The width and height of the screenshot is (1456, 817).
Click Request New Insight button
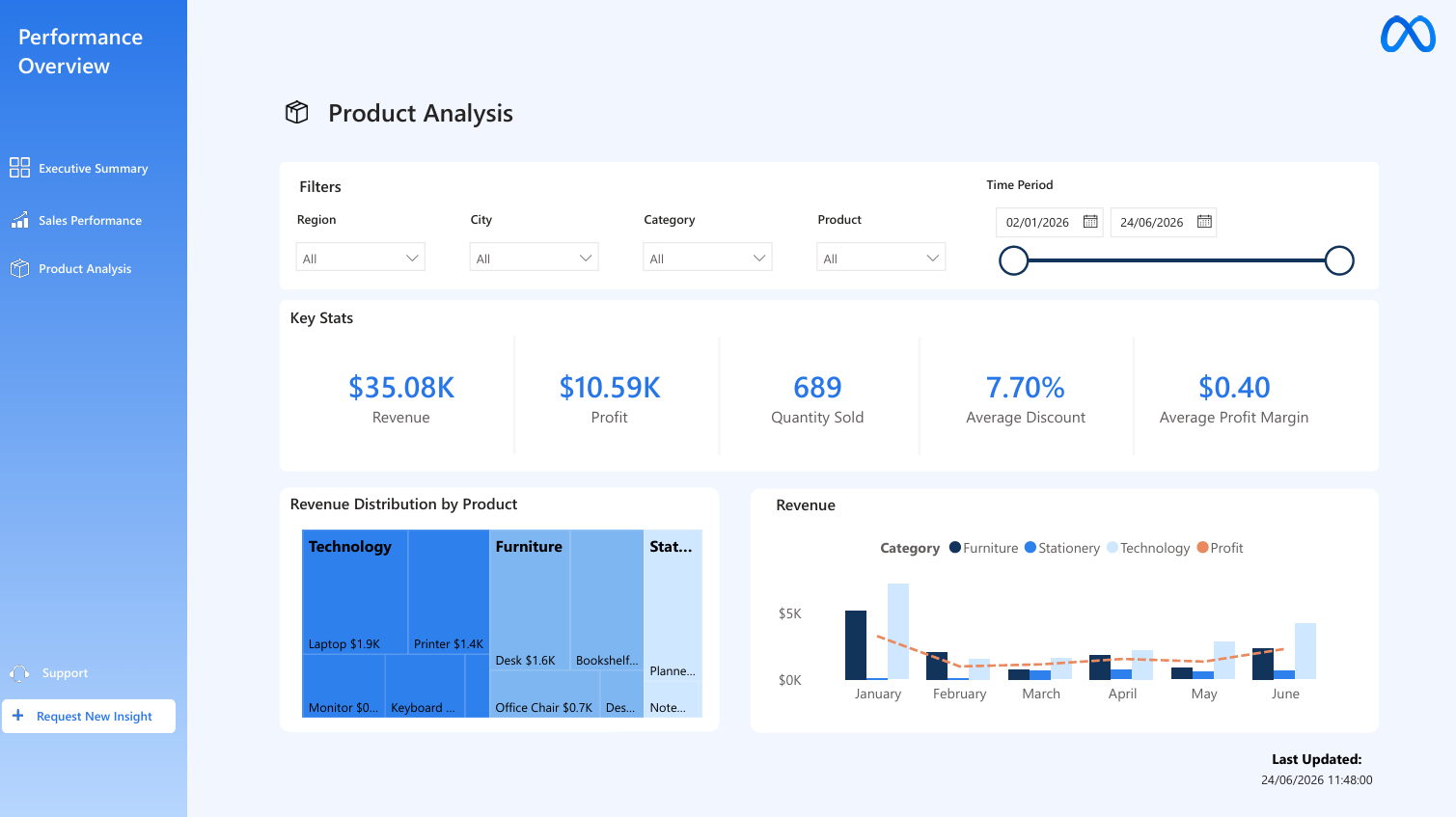[x=89, y=716]
